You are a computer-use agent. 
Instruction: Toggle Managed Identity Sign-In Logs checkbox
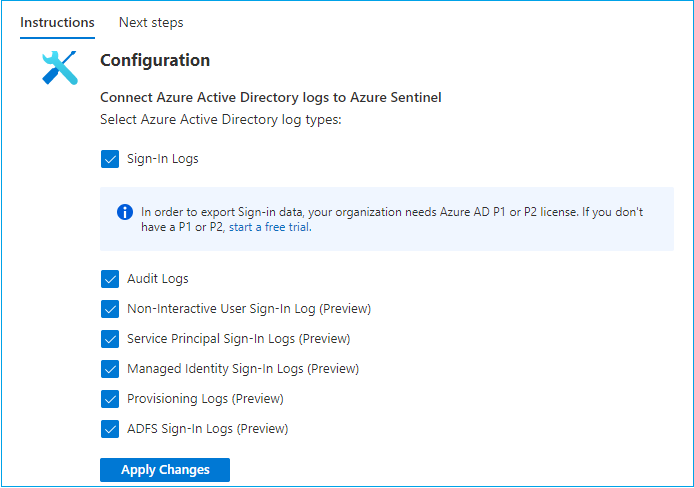110,369
